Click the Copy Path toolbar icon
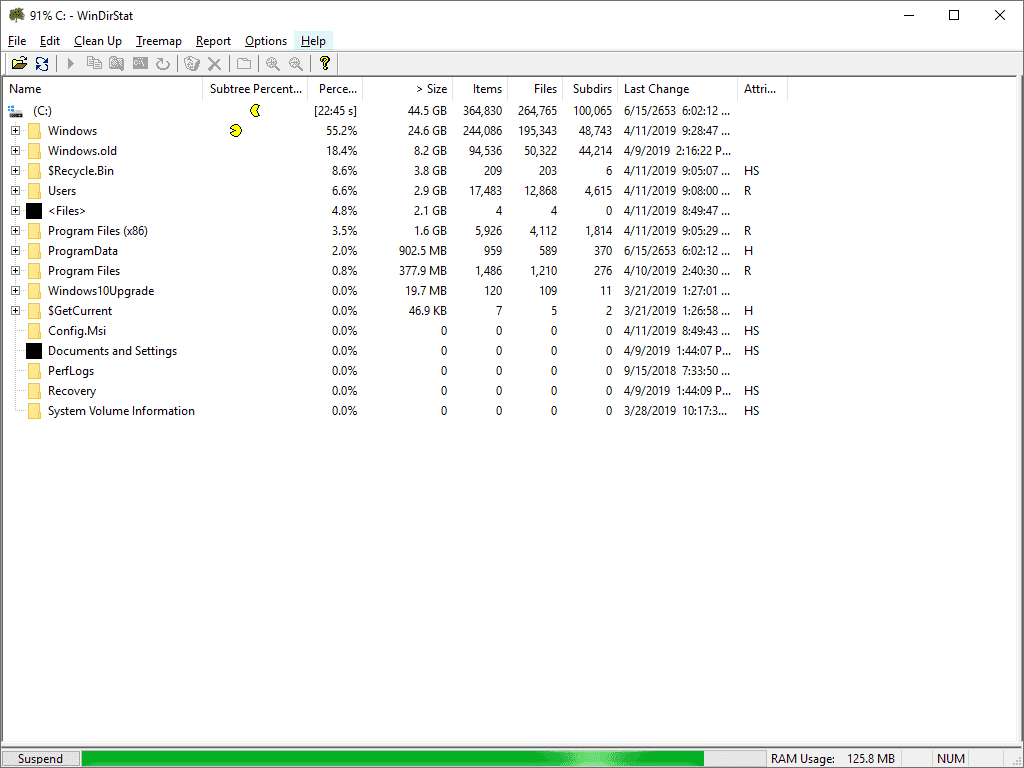The height and width of the screenshot is (768, 1024). [x=94, y=63]
